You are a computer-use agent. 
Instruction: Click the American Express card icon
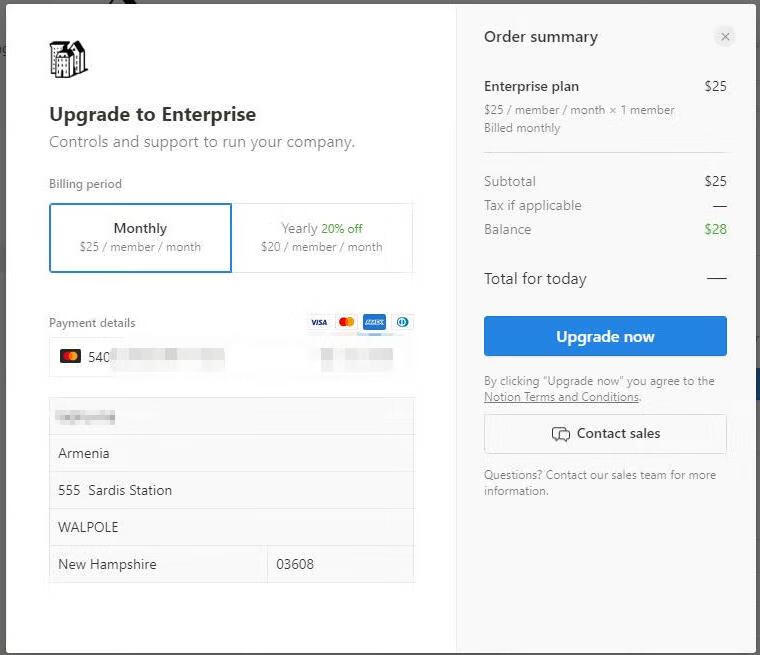374,322
